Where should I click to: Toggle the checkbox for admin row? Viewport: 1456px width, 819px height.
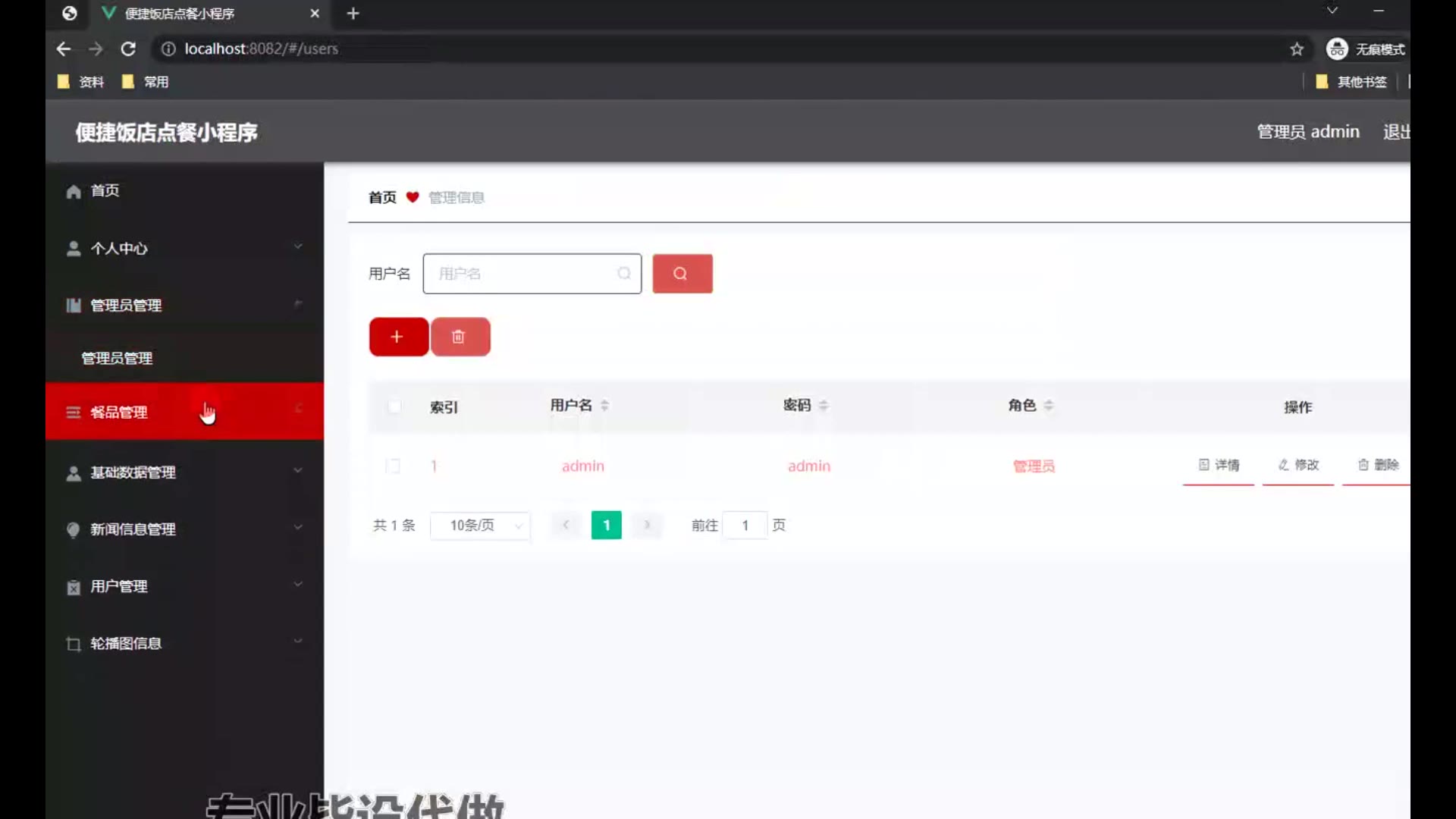pos(393,466)
